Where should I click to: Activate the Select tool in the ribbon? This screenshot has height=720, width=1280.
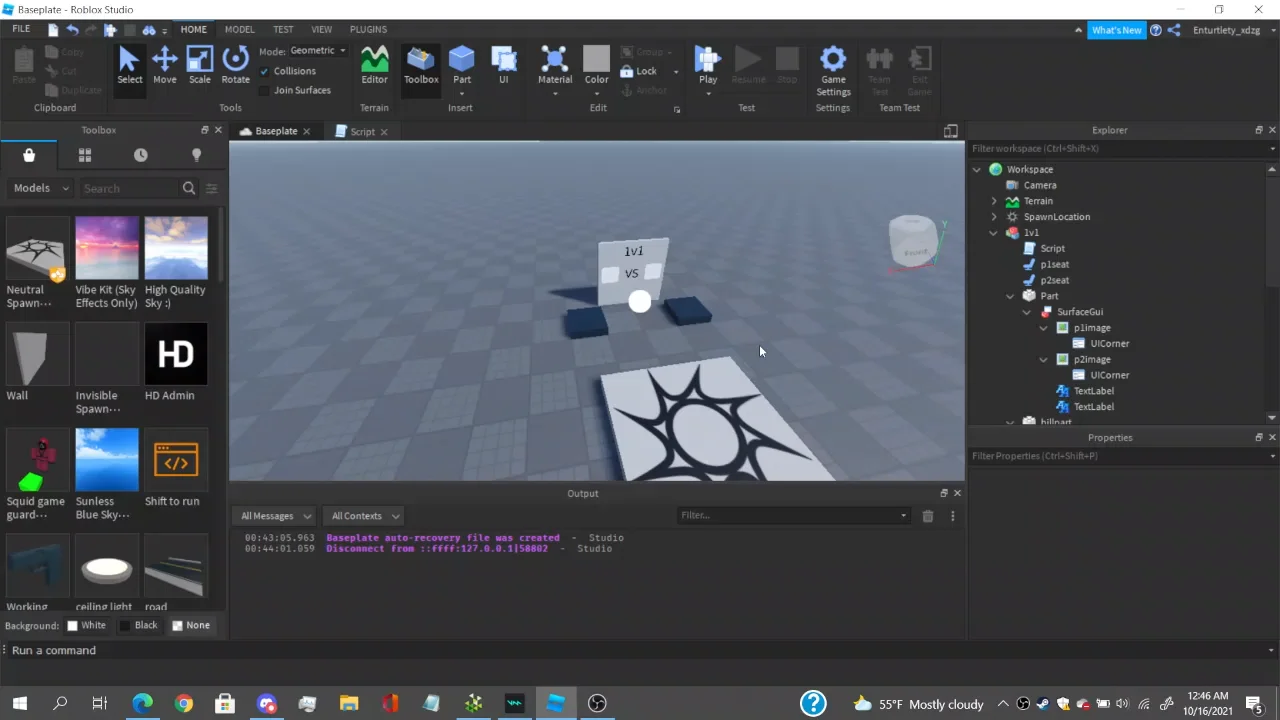(x=129, y=66)
